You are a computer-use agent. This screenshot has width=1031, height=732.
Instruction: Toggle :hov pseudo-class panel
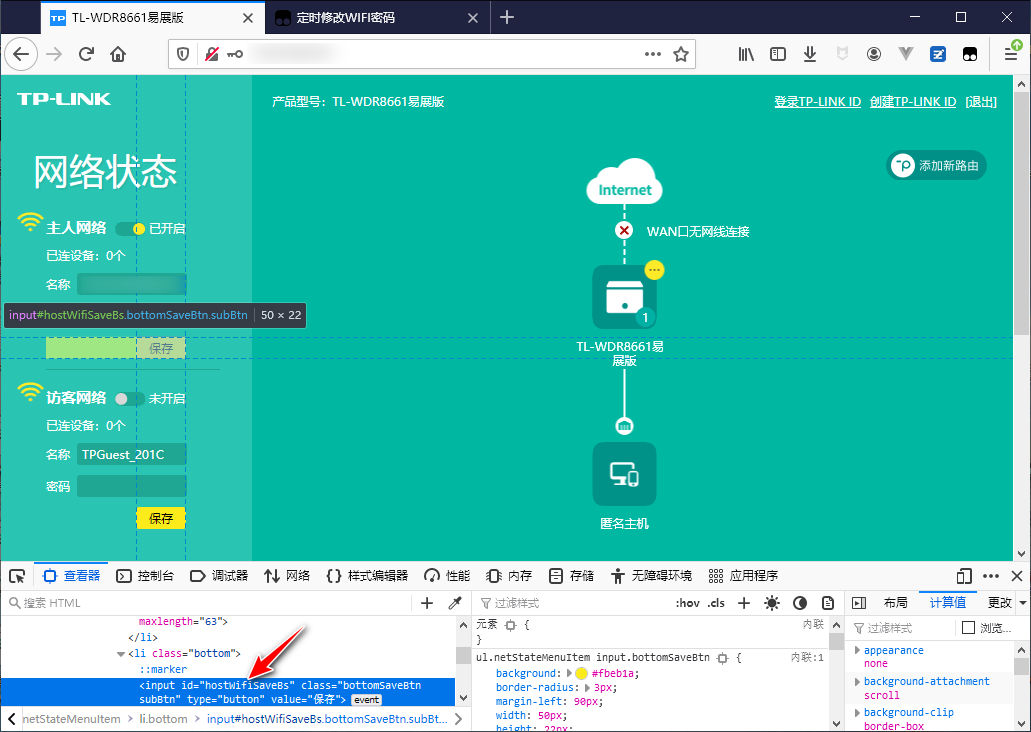coord(687,603)
